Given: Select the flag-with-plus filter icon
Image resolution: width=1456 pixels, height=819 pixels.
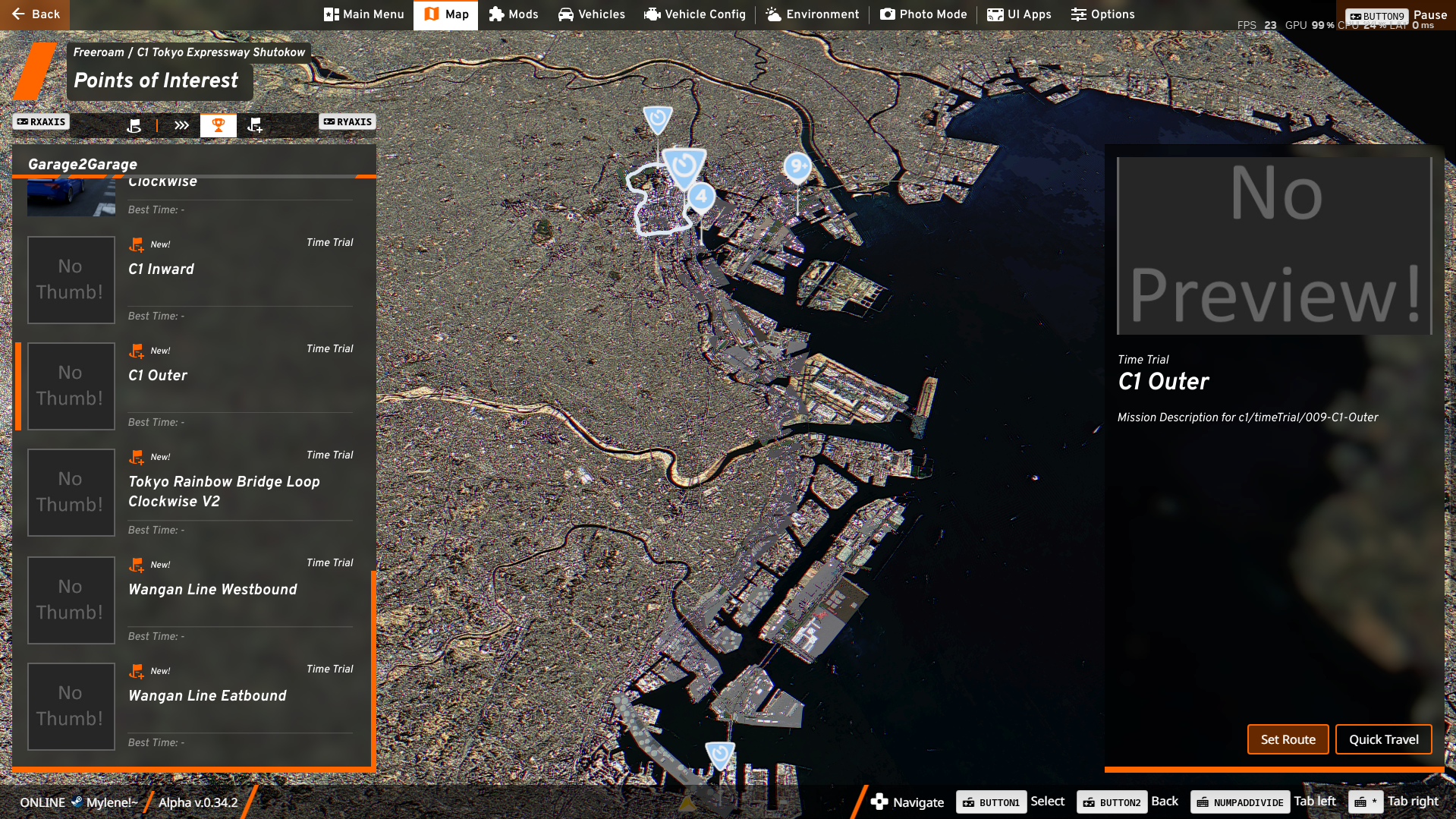Looking at the screenshot, I should (x=255, y=125).
